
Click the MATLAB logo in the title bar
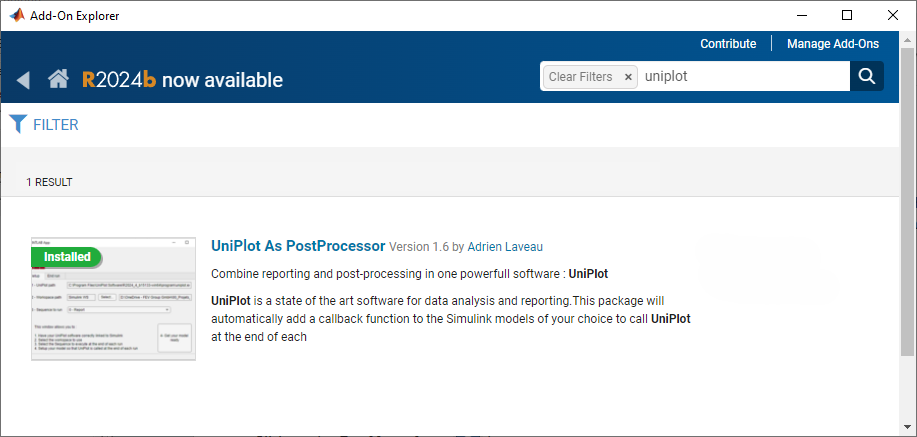[x=15, y=15]
